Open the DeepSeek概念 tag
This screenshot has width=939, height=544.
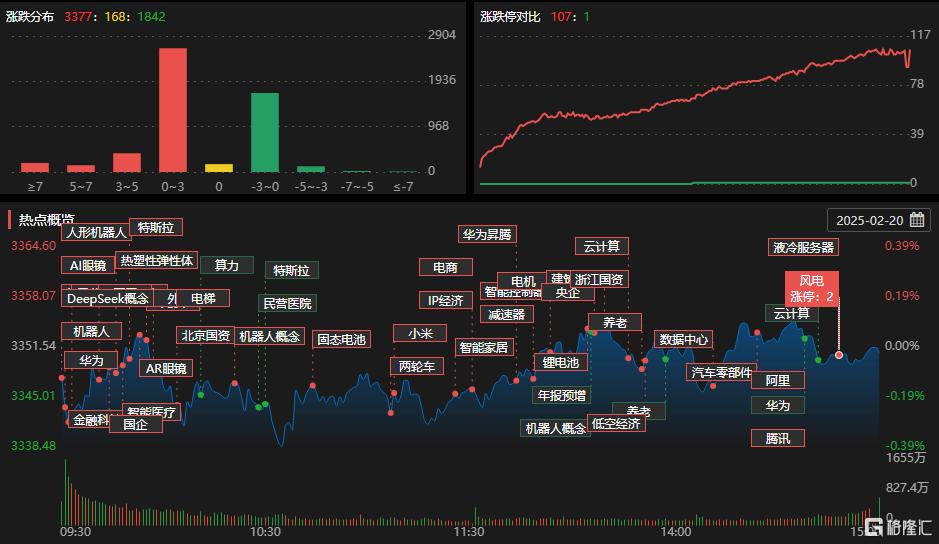(107, 298)
